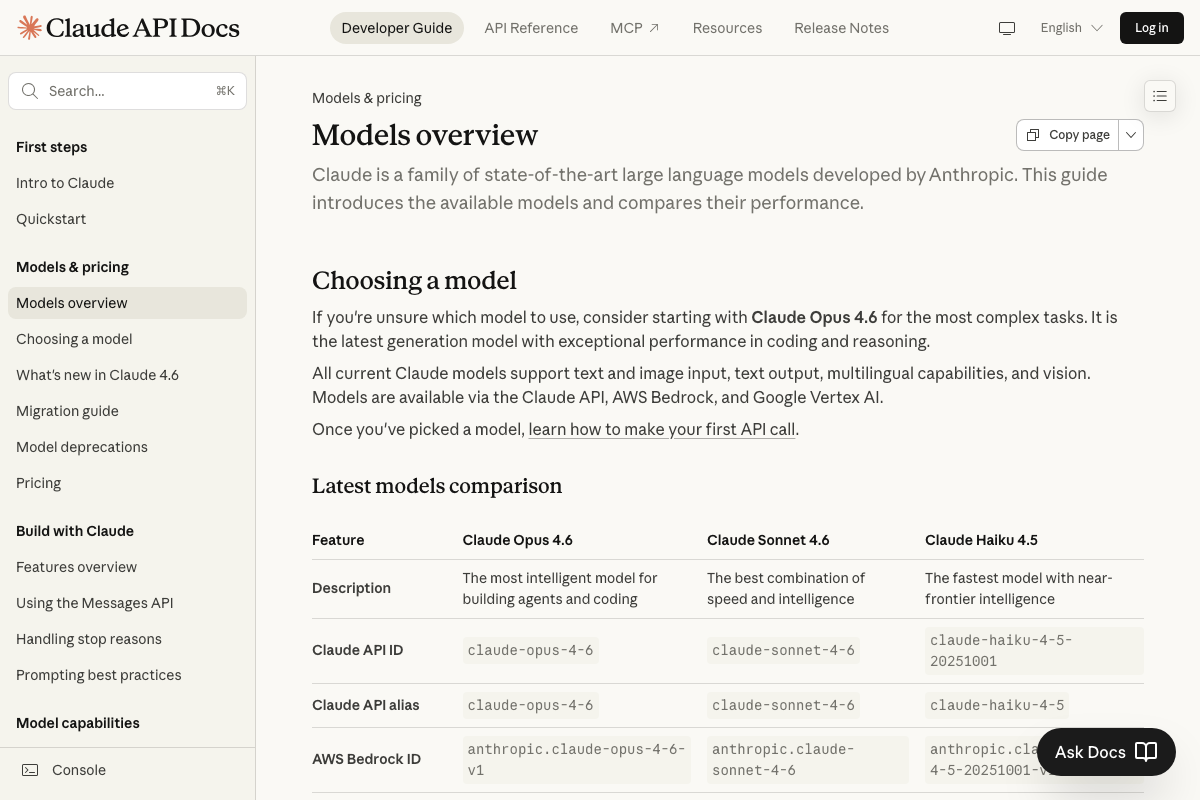Click the Copy page button
The image size is (1200, 800).
(1068, 135)
